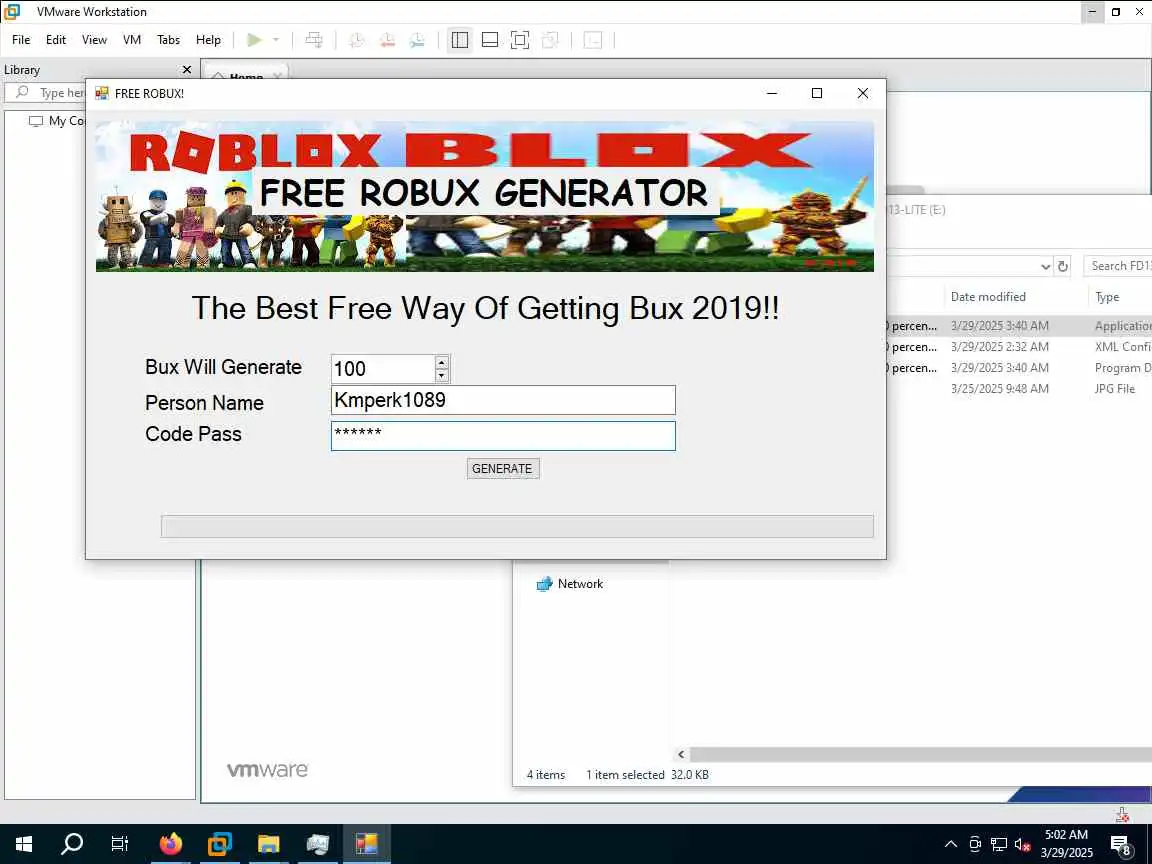Image resolution: width=1152 pixels, height=864 pixels.
Task: Click Send Ctrl+Alt+Del toolbar icon
Action: click(314, 40)
